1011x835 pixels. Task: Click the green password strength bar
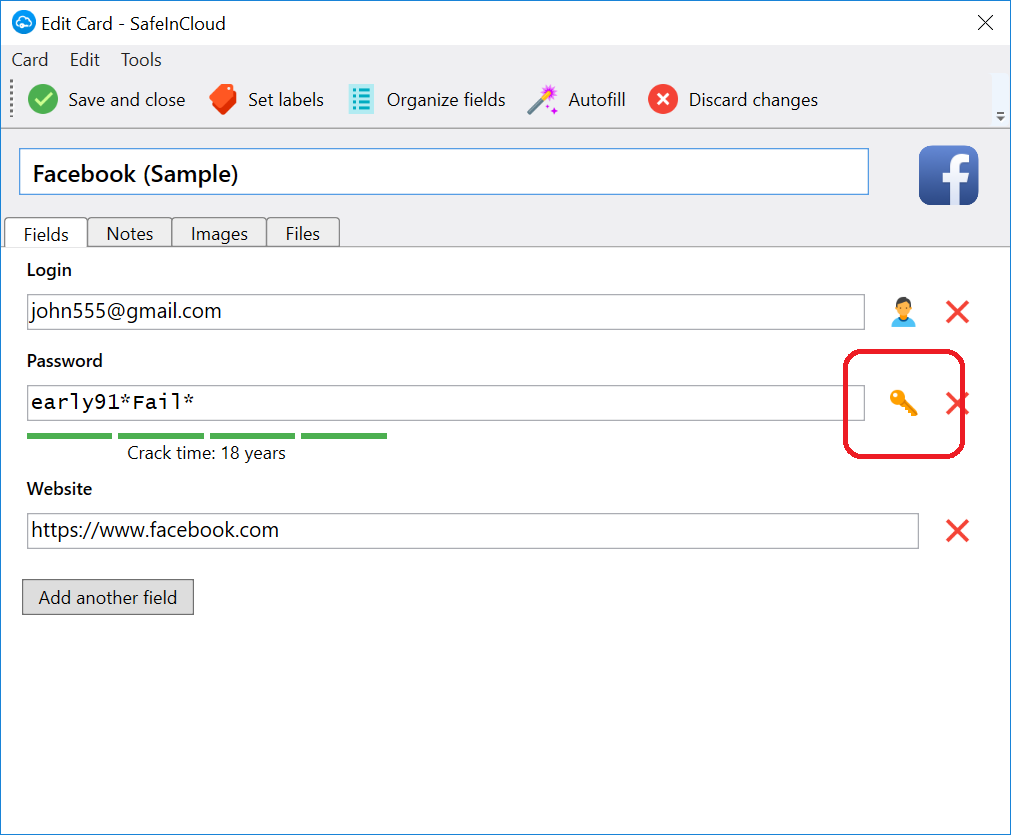point(207,436)
